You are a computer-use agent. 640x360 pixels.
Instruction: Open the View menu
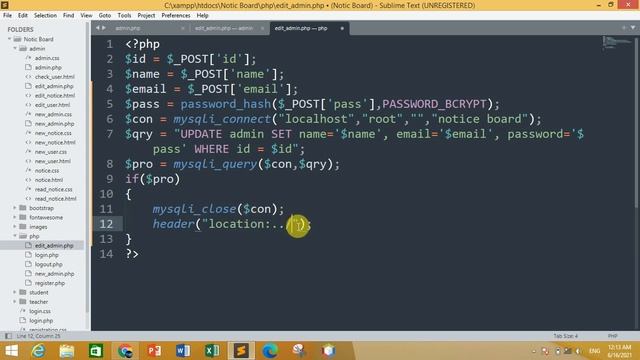click(x=86, y=16)
